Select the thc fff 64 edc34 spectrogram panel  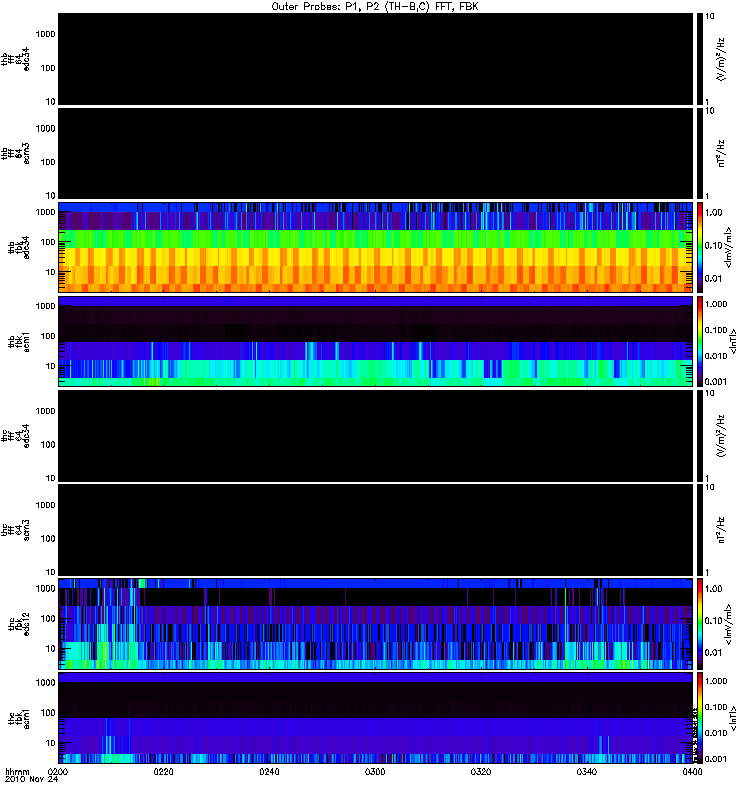pos(375,436)
